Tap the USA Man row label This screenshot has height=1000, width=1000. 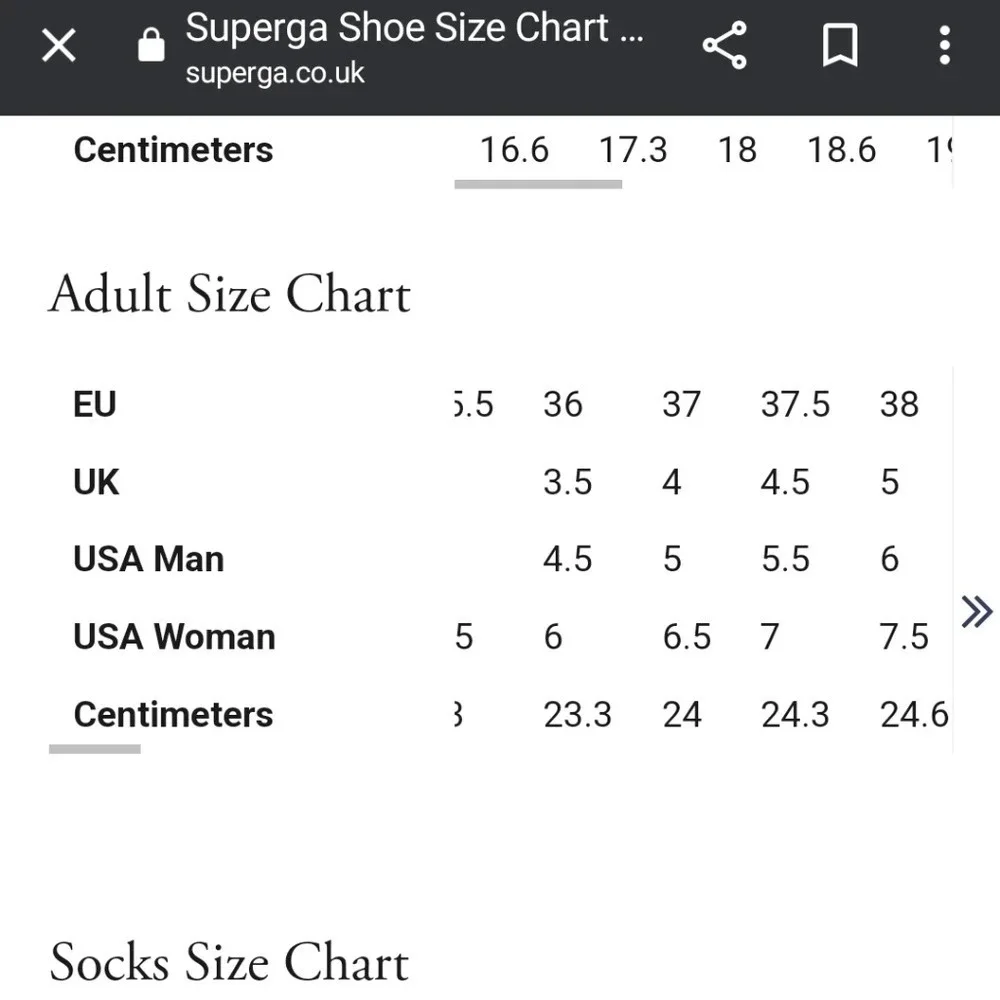click(x=148, y=559)
